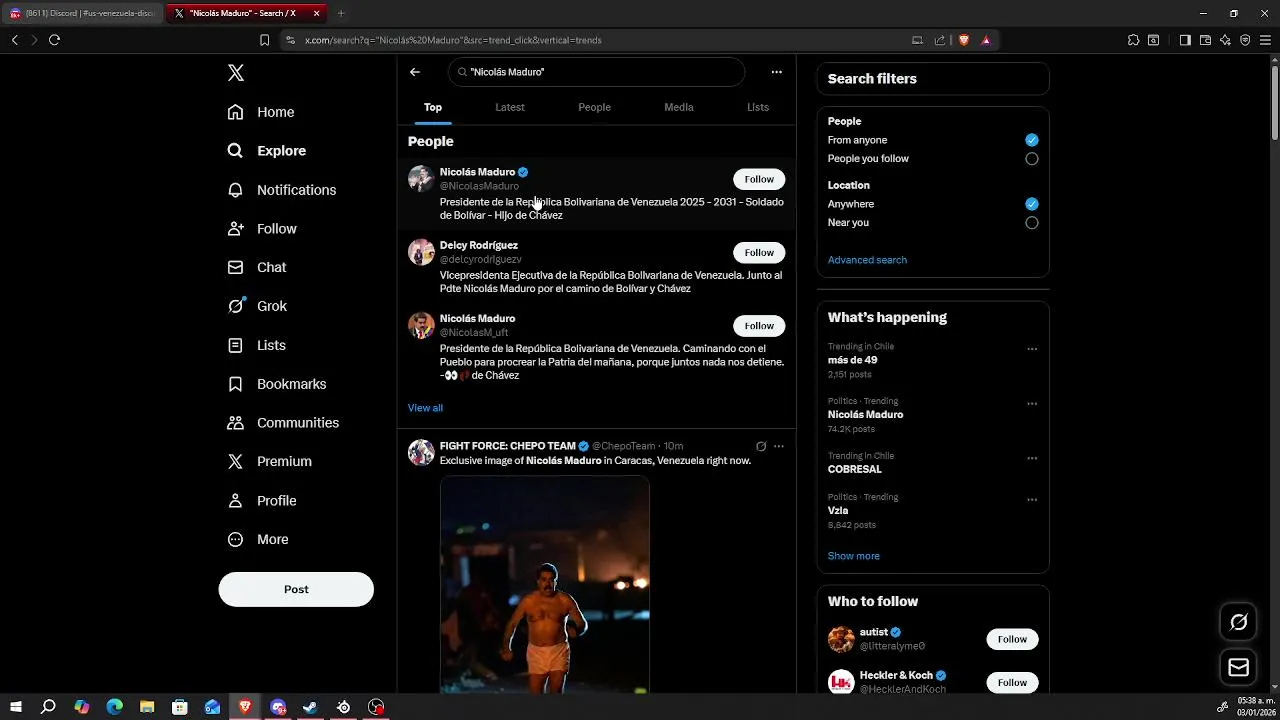The image size is (1280, 720).
Task: Click the page's vertical scrollbar thumb
Action: [1274, 103]
